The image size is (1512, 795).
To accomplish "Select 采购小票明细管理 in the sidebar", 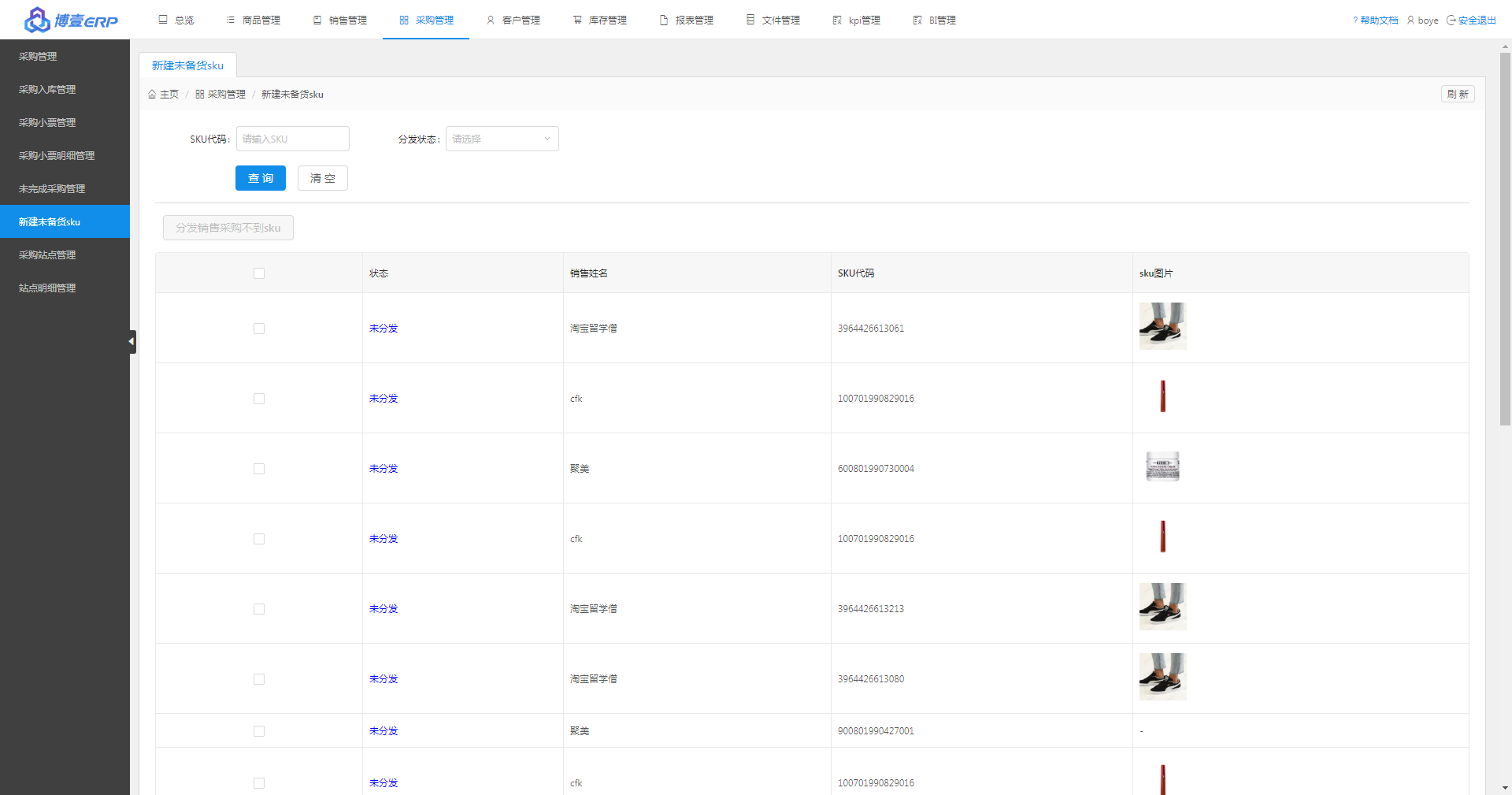I will coord(65,156).
